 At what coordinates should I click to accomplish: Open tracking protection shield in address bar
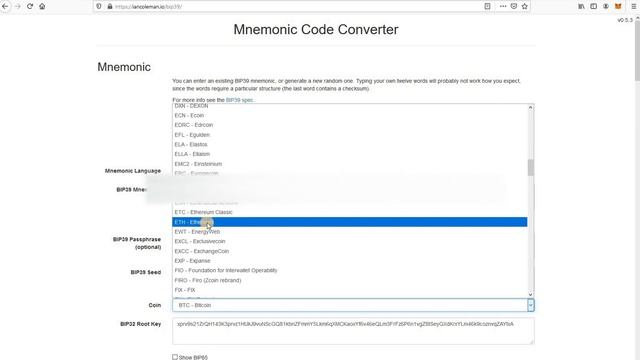[99, 7]
